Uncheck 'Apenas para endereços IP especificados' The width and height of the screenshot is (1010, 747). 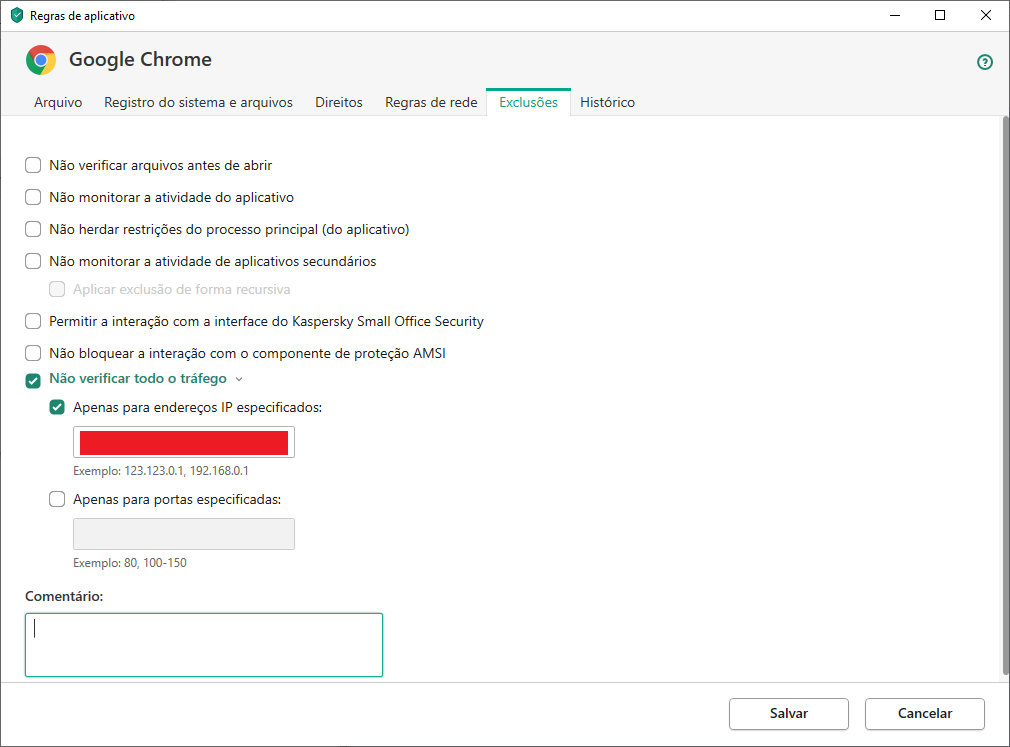tap(57, 407)
